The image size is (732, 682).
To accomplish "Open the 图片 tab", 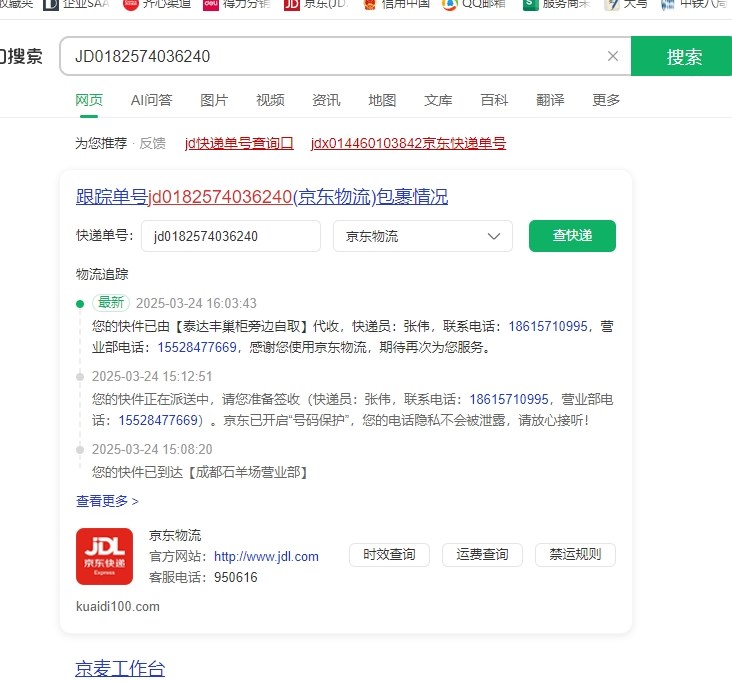I will tap(214, 100).
